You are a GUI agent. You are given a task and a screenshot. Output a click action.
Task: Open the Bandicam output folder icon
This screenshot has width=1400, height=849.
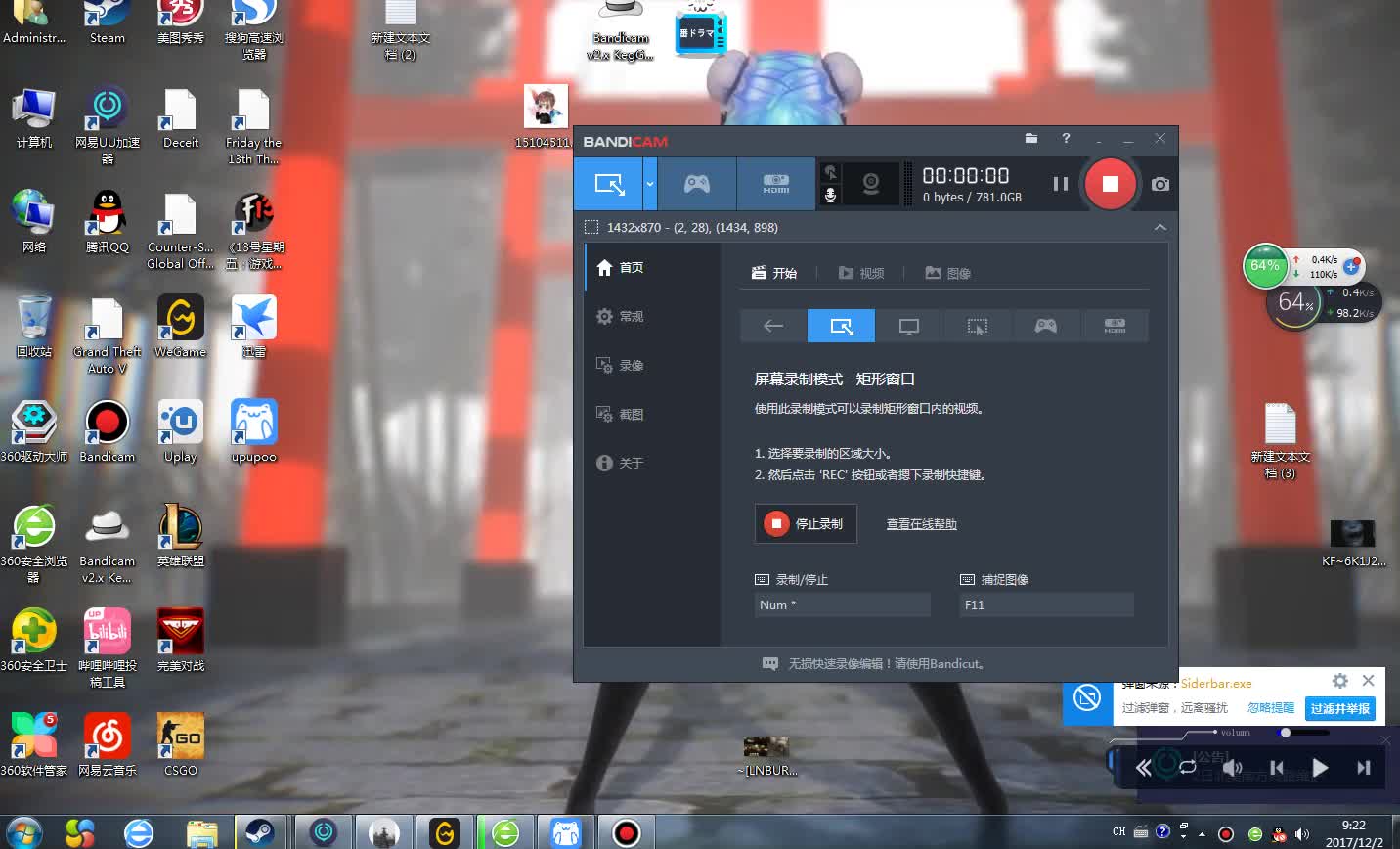point(1030,139)
